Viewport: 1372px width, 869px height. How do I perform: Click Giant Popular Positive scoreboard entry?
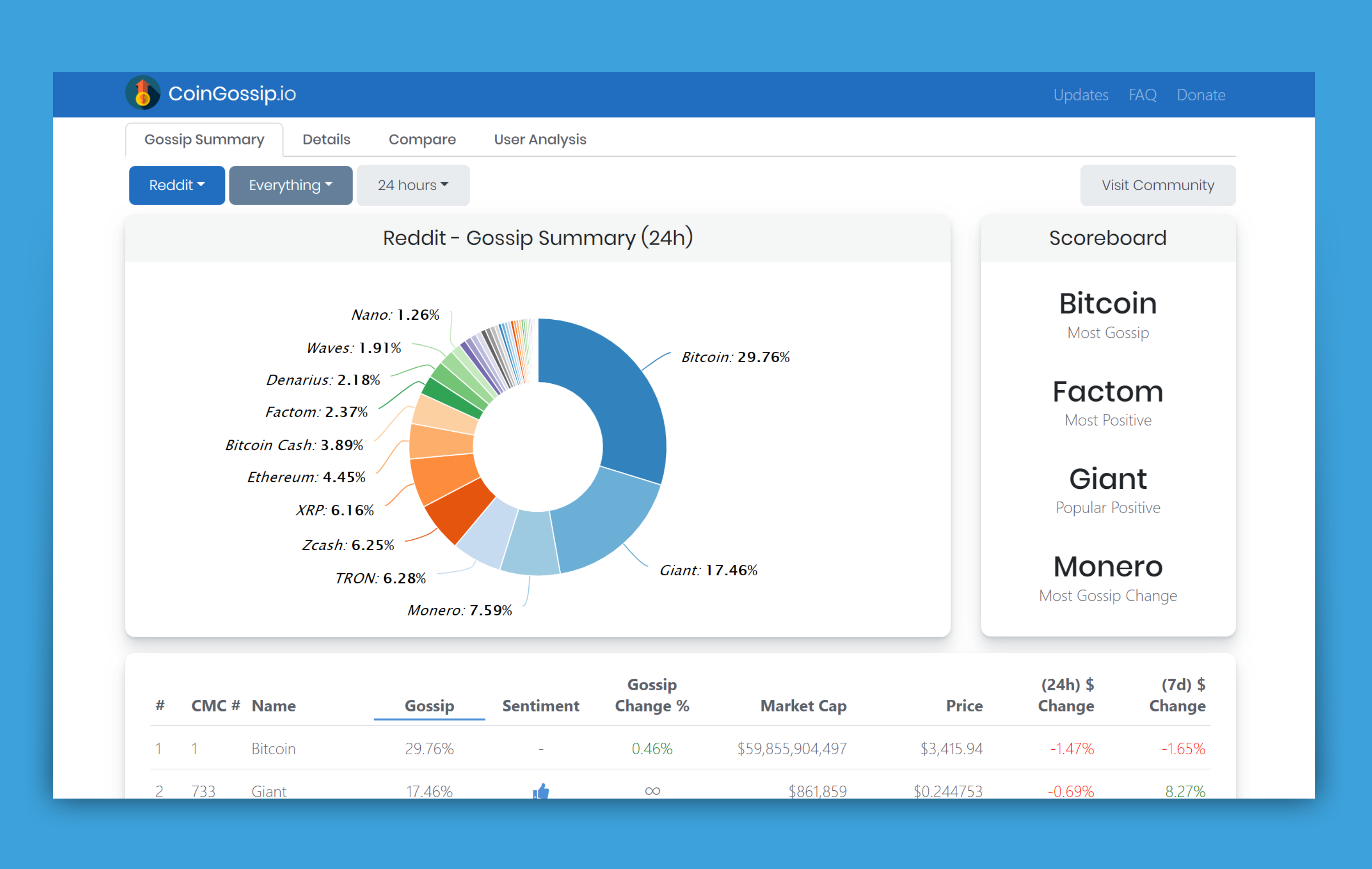(x=1108, y=490)
